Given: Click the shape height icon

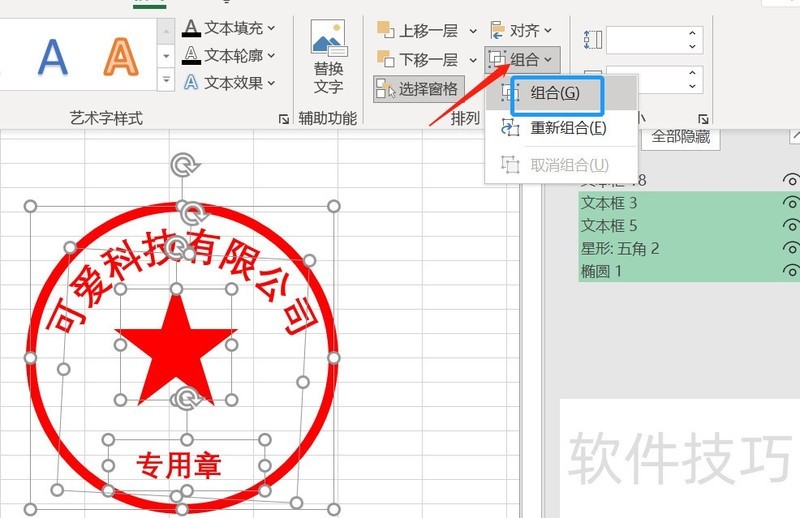Looking at the screenshot, I should pyautogui.click(x=593, y=39).
